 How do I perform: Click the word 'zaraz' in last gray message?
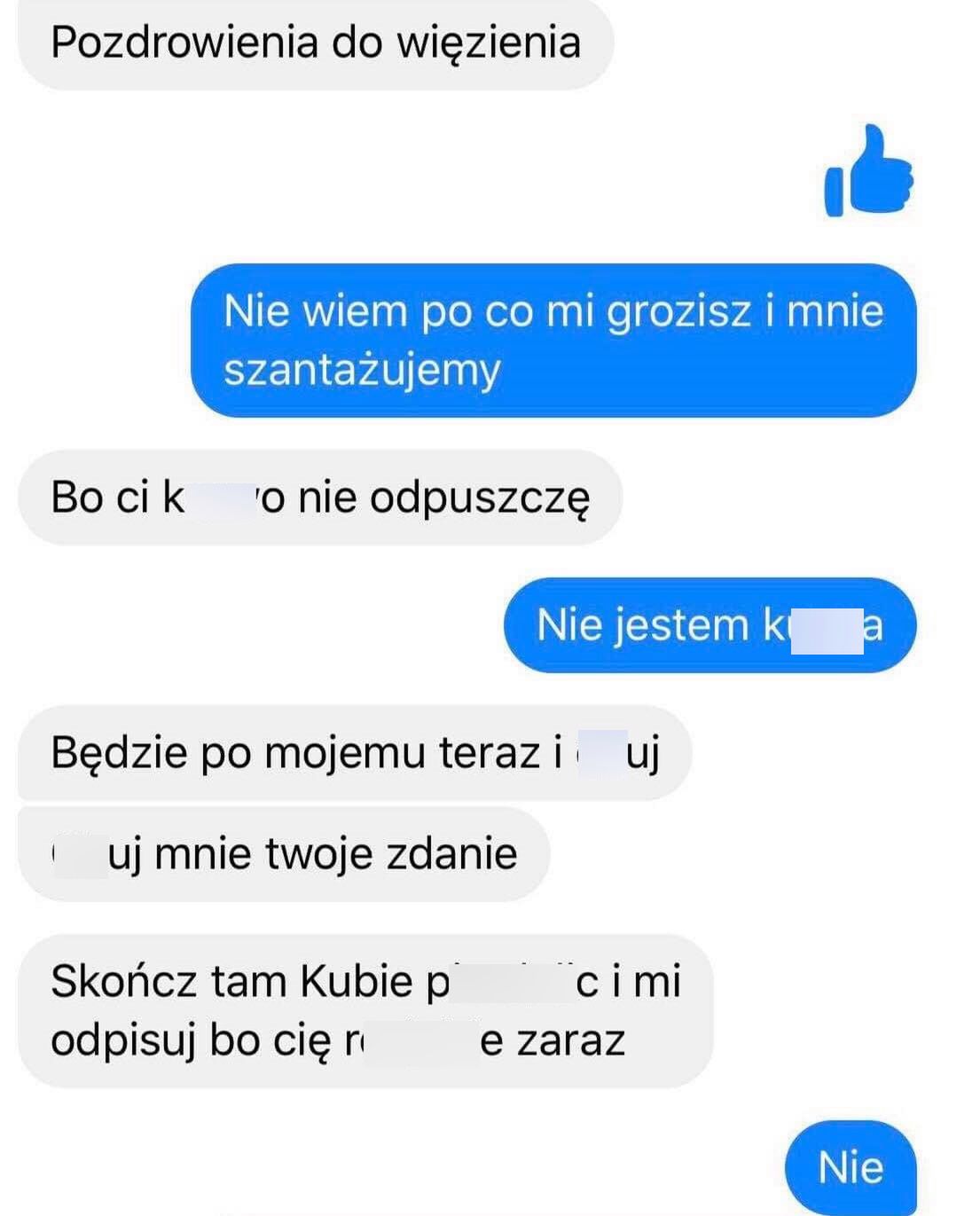(571, 1039)
